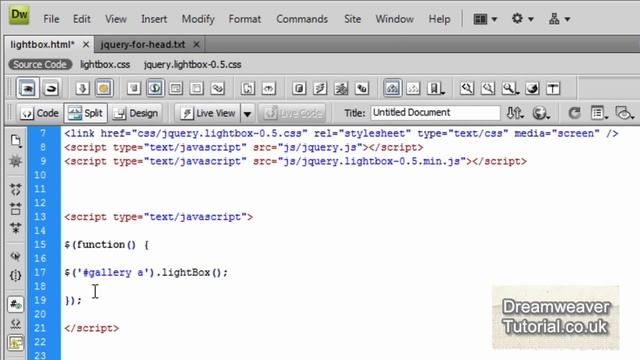This screenshot has height=360, width=640.
Task: Open the book icon with dropdown arrow
Action: coord(436,88)
